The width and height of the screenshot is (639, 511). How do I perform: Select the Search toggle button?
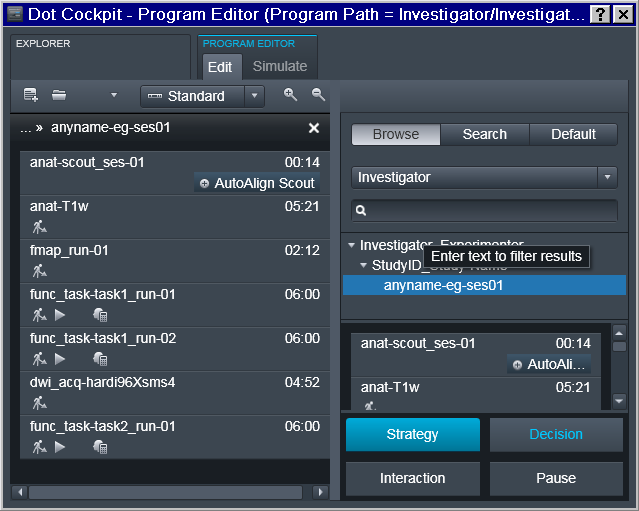[485, 134]
